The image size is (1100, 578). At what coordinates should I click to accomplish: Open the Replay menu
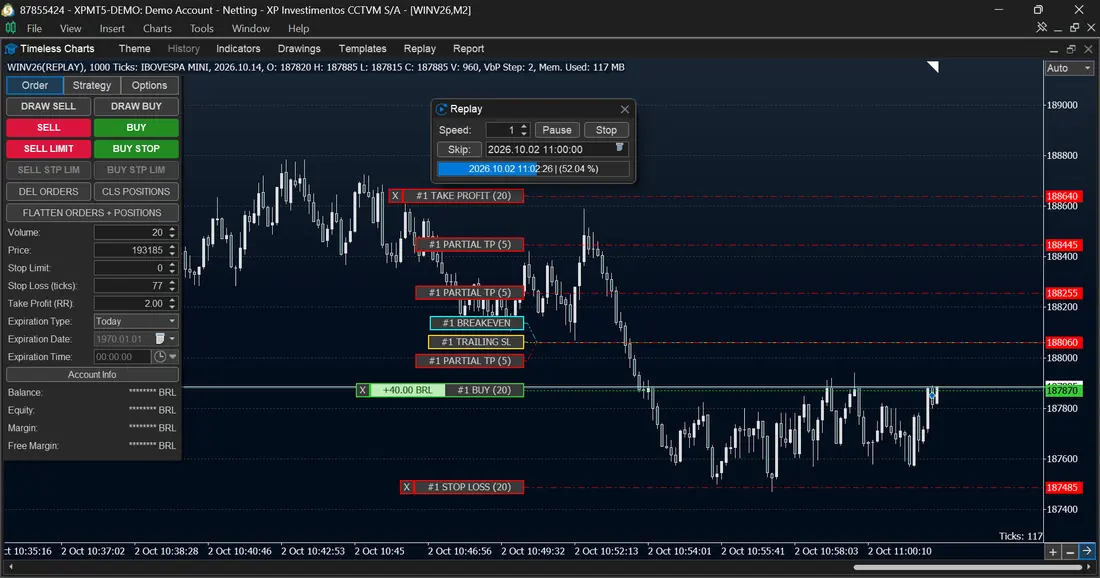click(x=420, y=48)
